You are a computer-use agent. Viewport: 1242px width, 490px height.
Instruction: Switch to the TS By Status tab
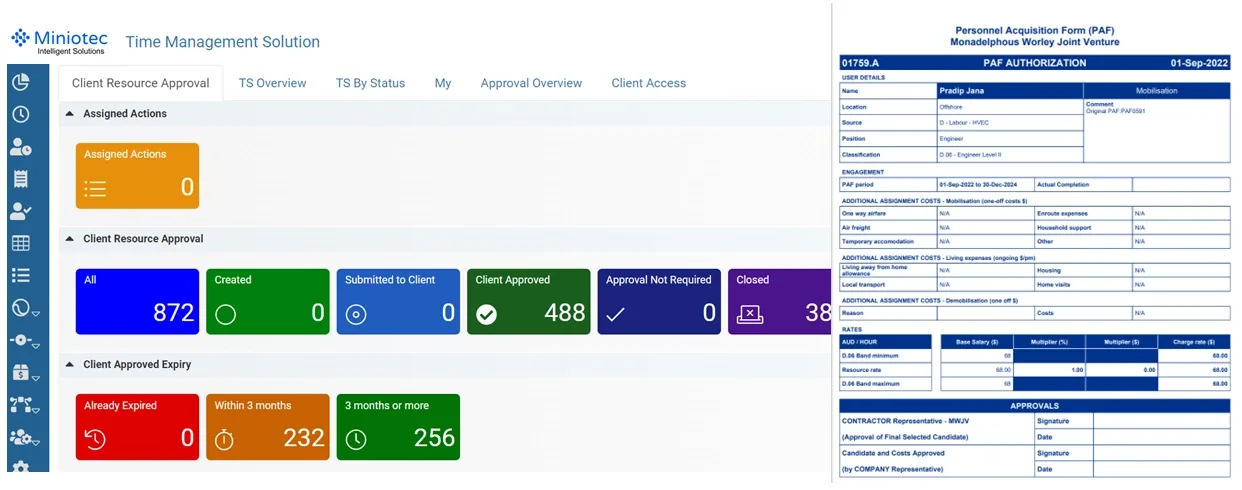370,83
